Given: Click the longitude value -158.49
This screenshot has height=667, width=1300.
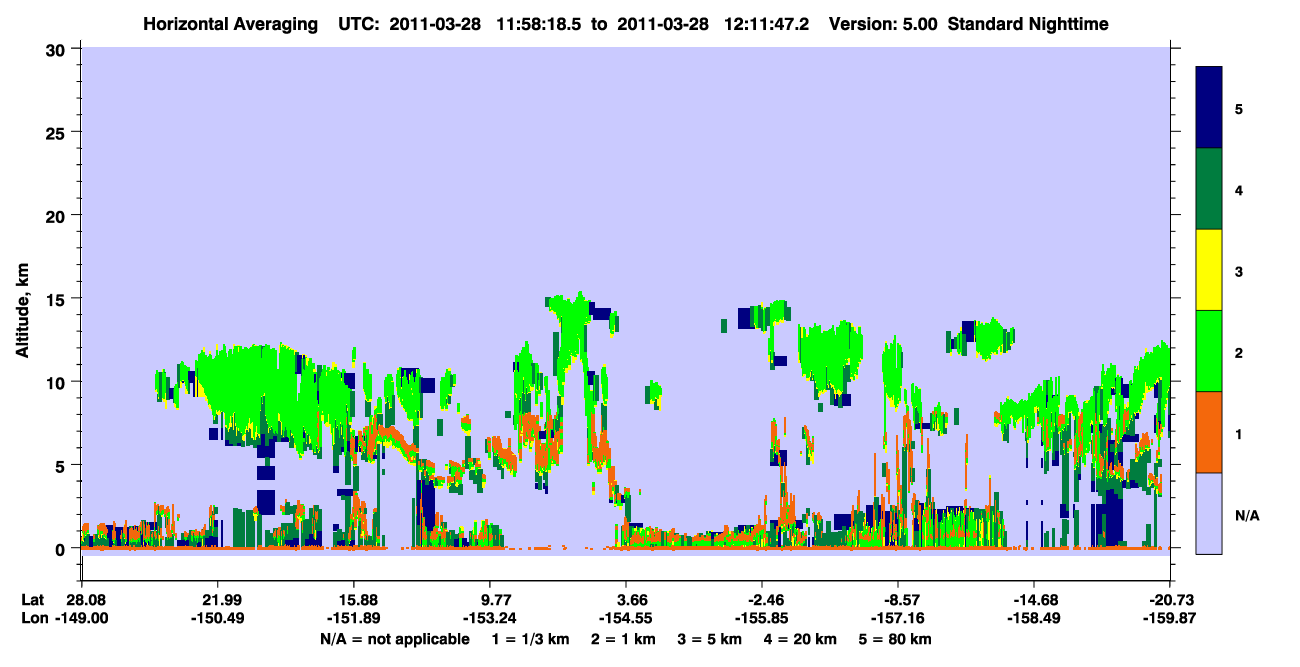Looking at the screenshot, I should [1034, 618].
